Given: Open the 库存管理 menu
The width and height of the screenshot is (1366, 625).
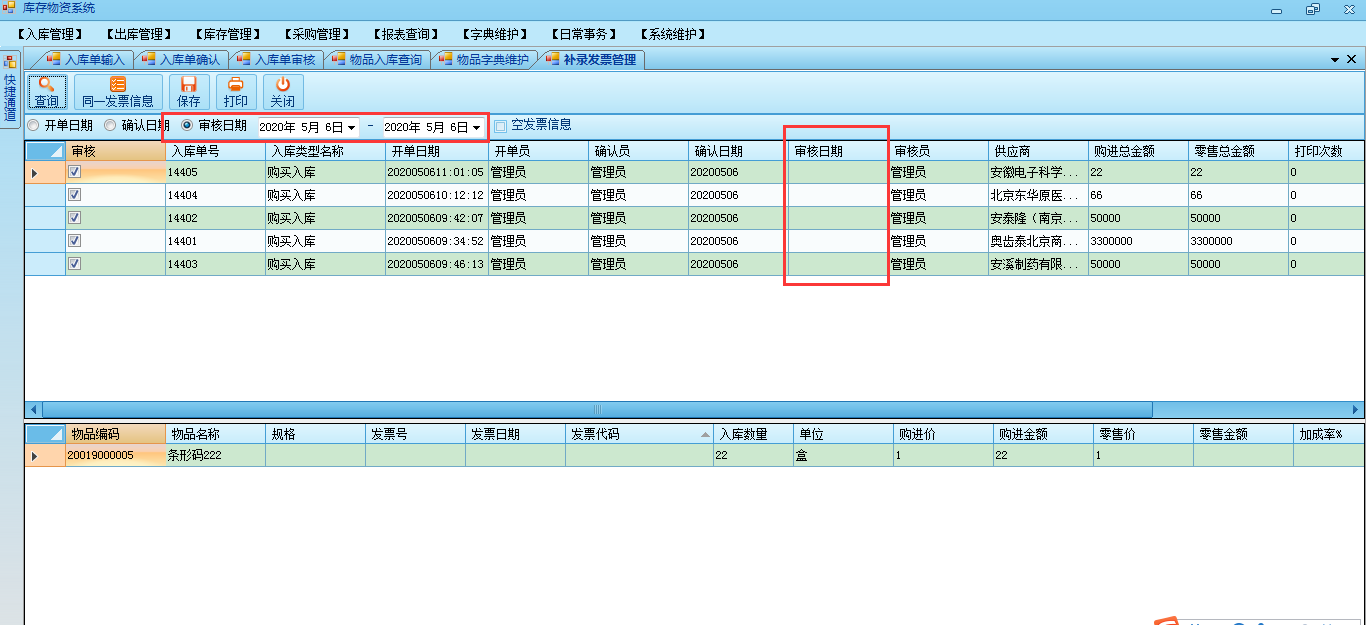Looking at the screenshot, I should [228, 34].
